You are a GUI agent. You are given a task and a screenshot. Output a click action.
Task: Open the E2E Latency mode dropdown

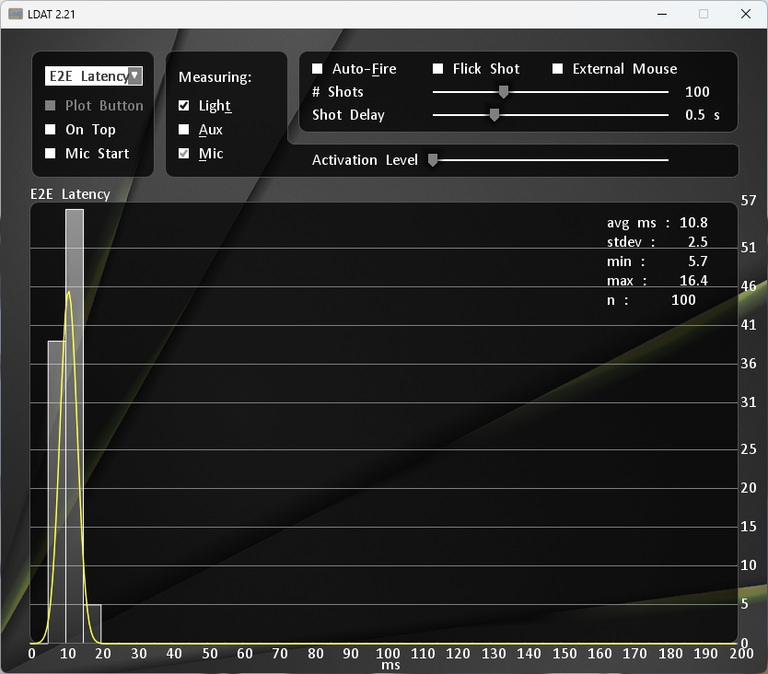(x=94, y=76)
